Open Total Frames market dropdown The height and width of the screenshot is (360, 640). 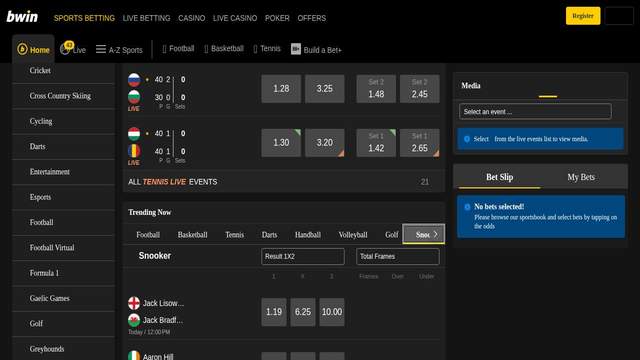pyautogui.click(x=398, y=257)
